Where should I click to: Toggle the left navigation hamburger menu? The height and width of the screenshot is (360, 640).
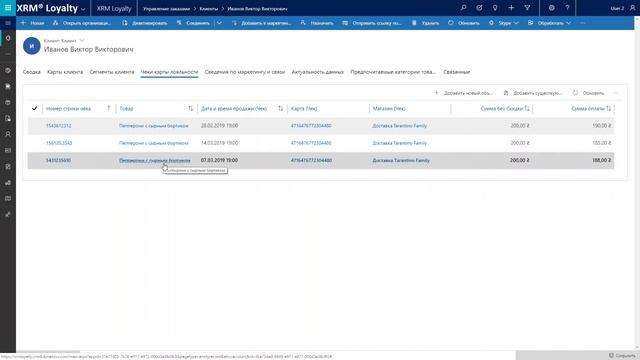pyautogui.click(x=8, y=23)
